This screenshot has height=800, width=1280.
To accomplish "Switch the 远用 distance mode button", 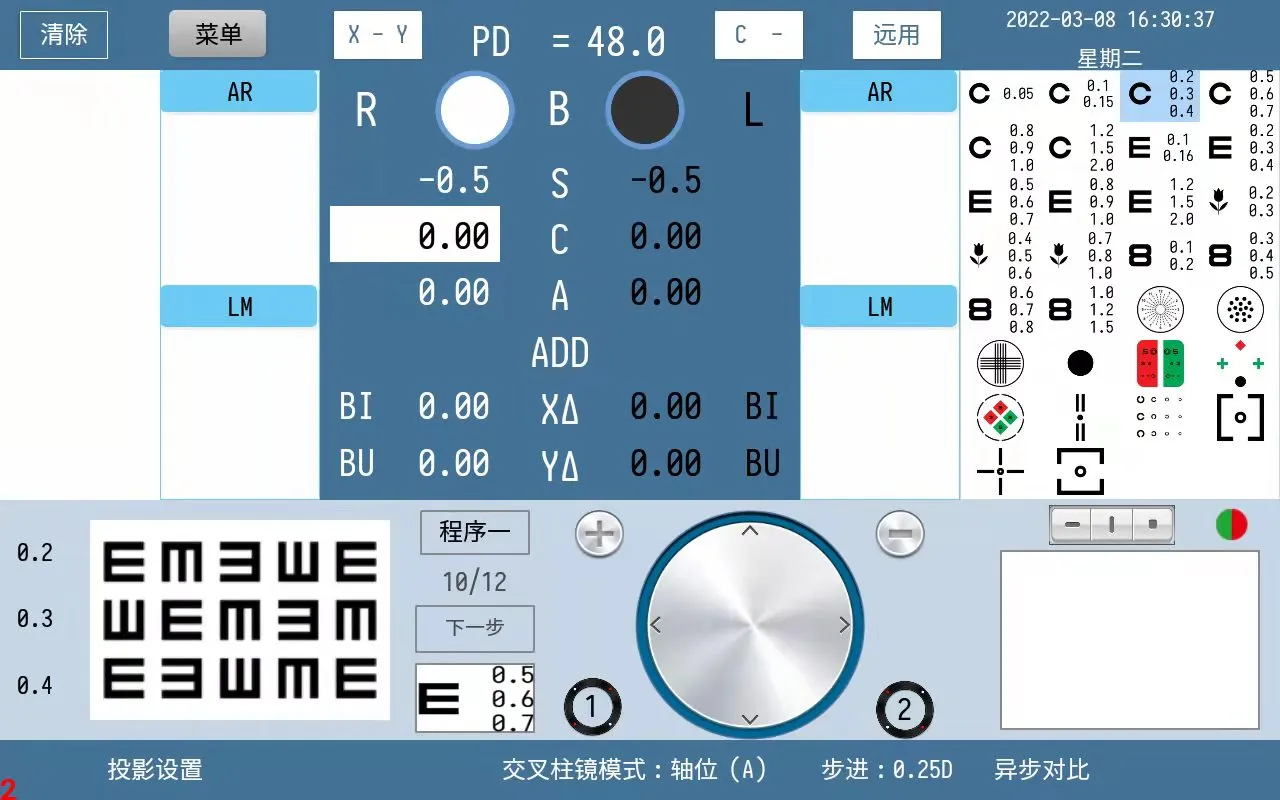I will pyautogui.click(x=896, y=35).
